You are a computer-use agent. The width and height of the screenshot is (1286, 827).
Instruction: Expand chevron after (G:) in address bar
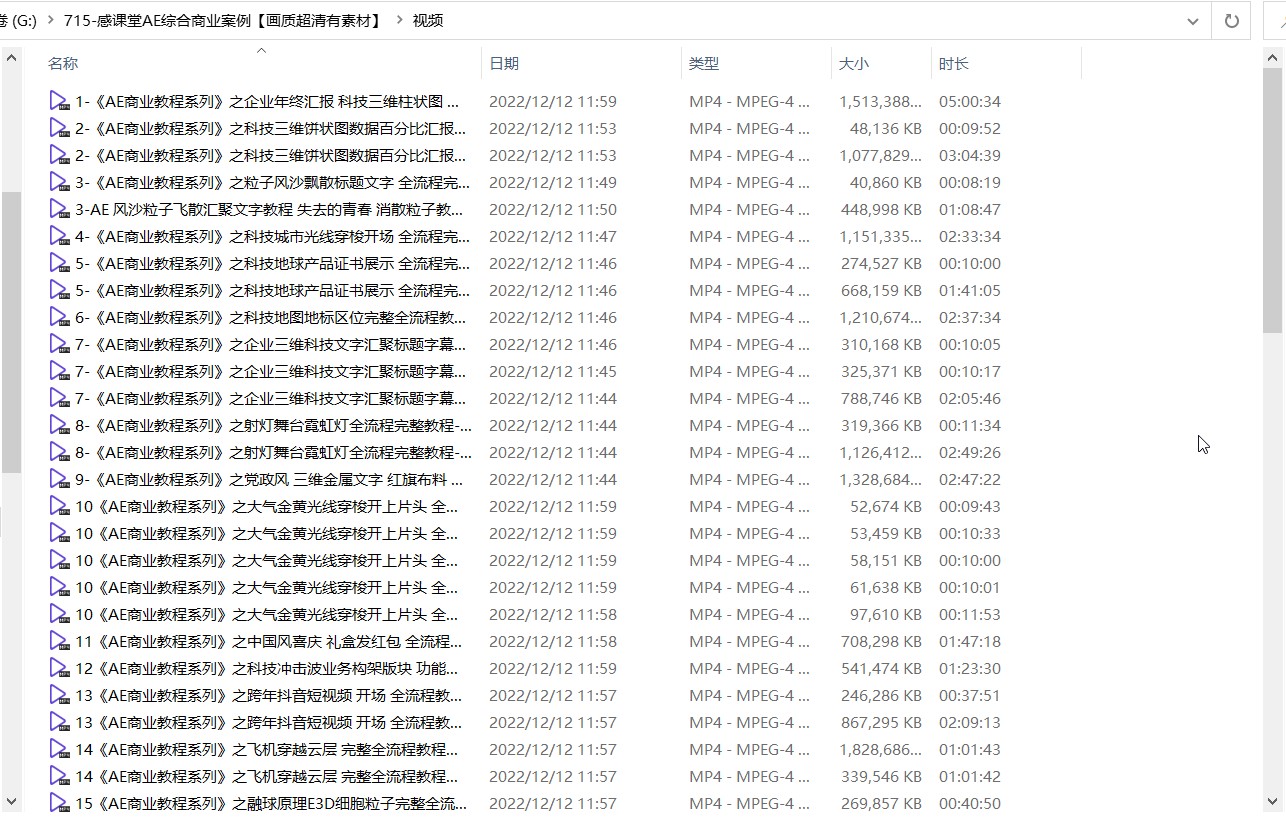(49, 20)
